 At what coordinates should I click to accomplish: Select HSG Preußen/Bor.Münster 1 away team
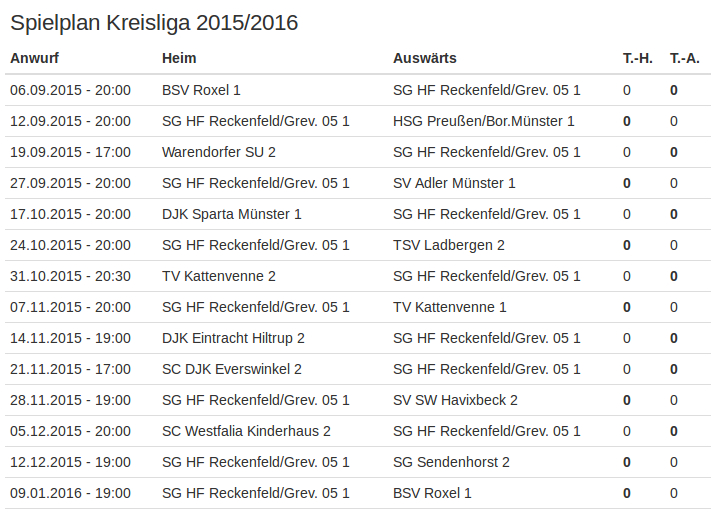point(484,121)
